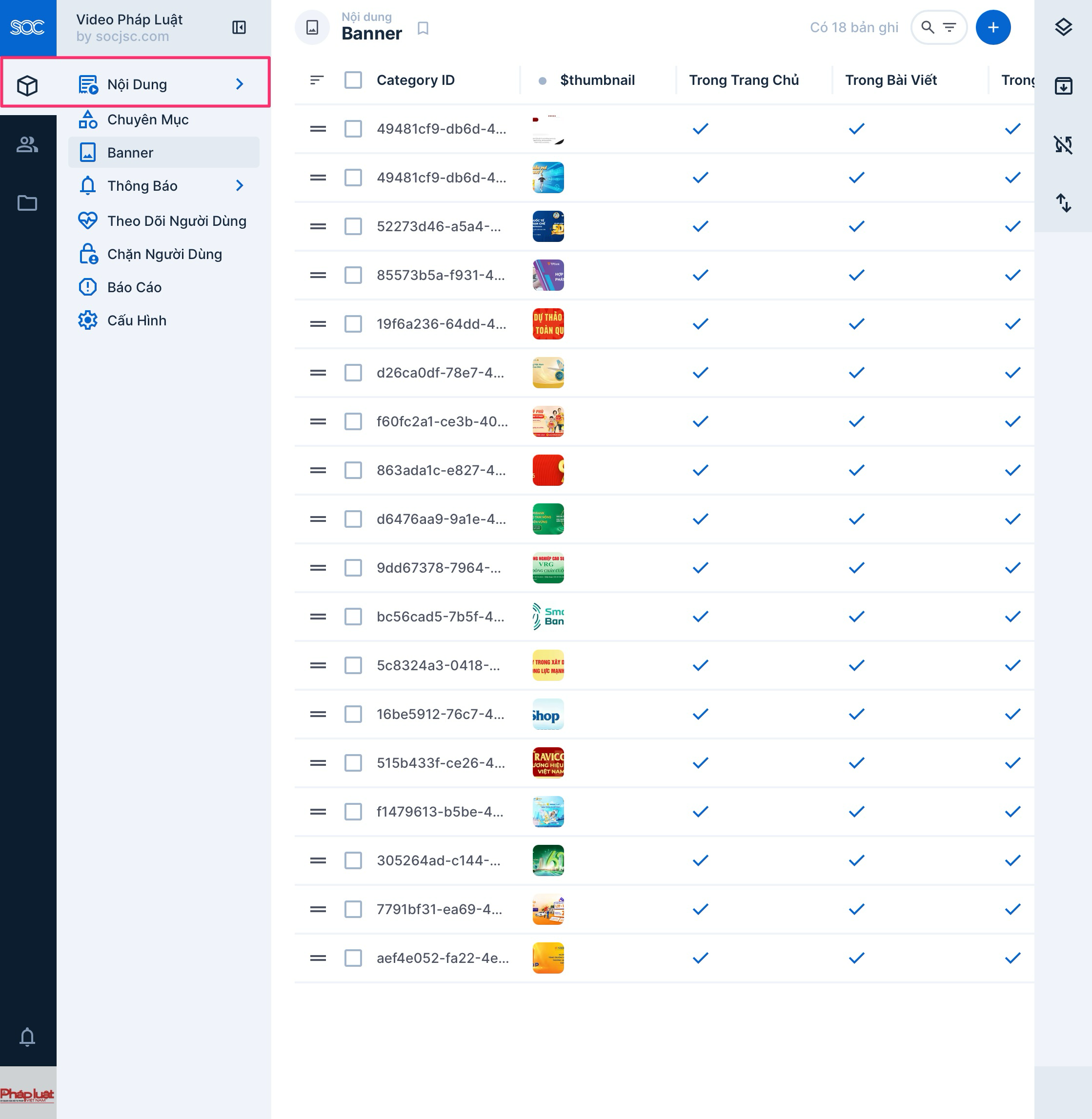The height and width of the screenshot is (1119, 1092).
Task: Click the filter lines icon beside search
Action: (950, 27)
